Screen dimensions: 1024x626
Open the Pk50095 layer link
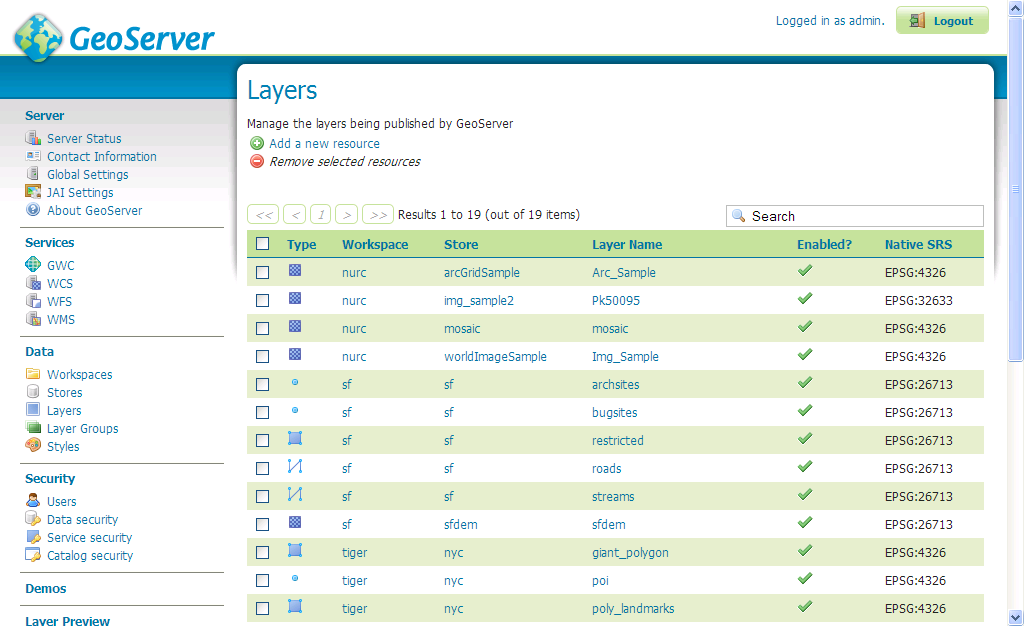616,300
